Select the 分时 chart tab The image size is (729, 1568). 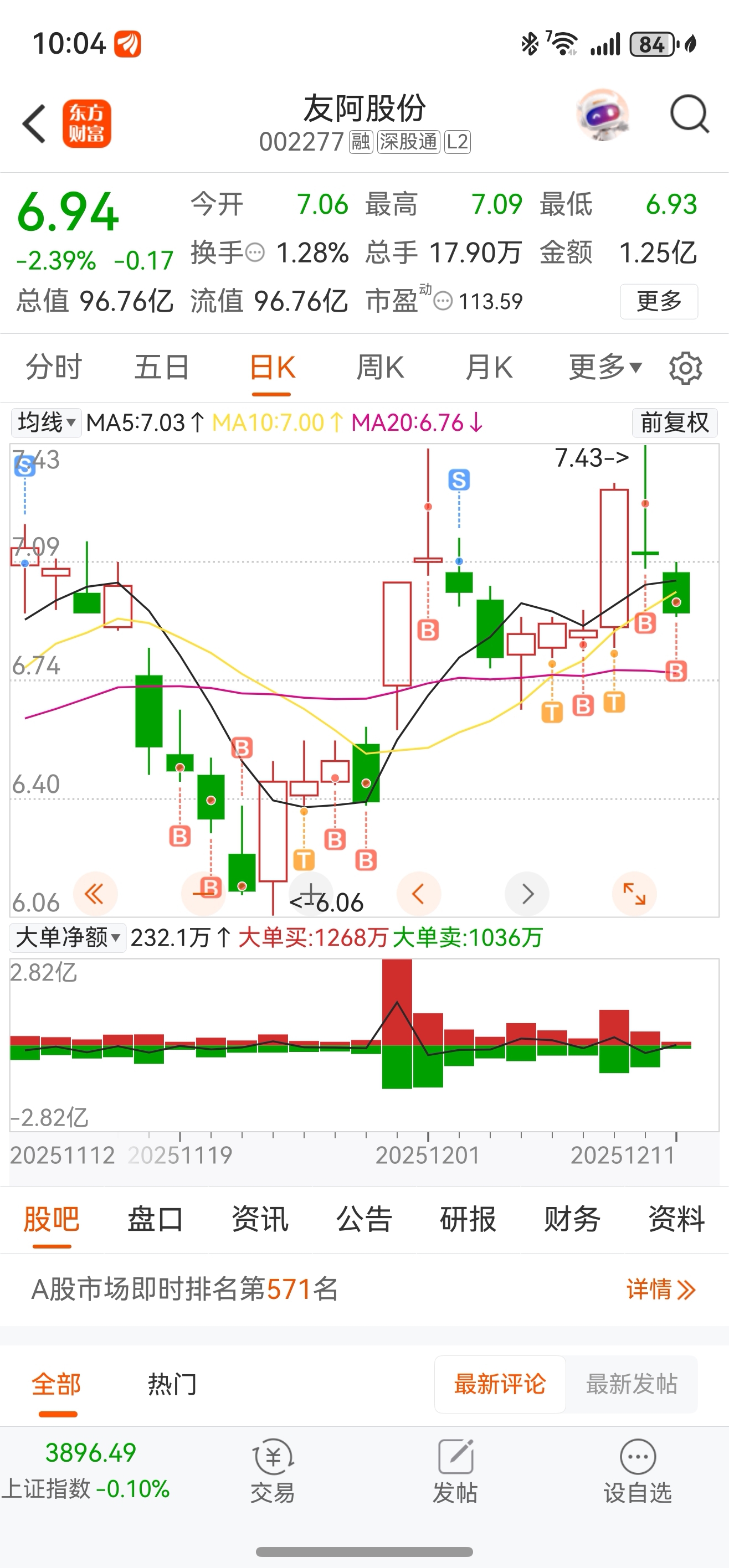tap(54, 368)
